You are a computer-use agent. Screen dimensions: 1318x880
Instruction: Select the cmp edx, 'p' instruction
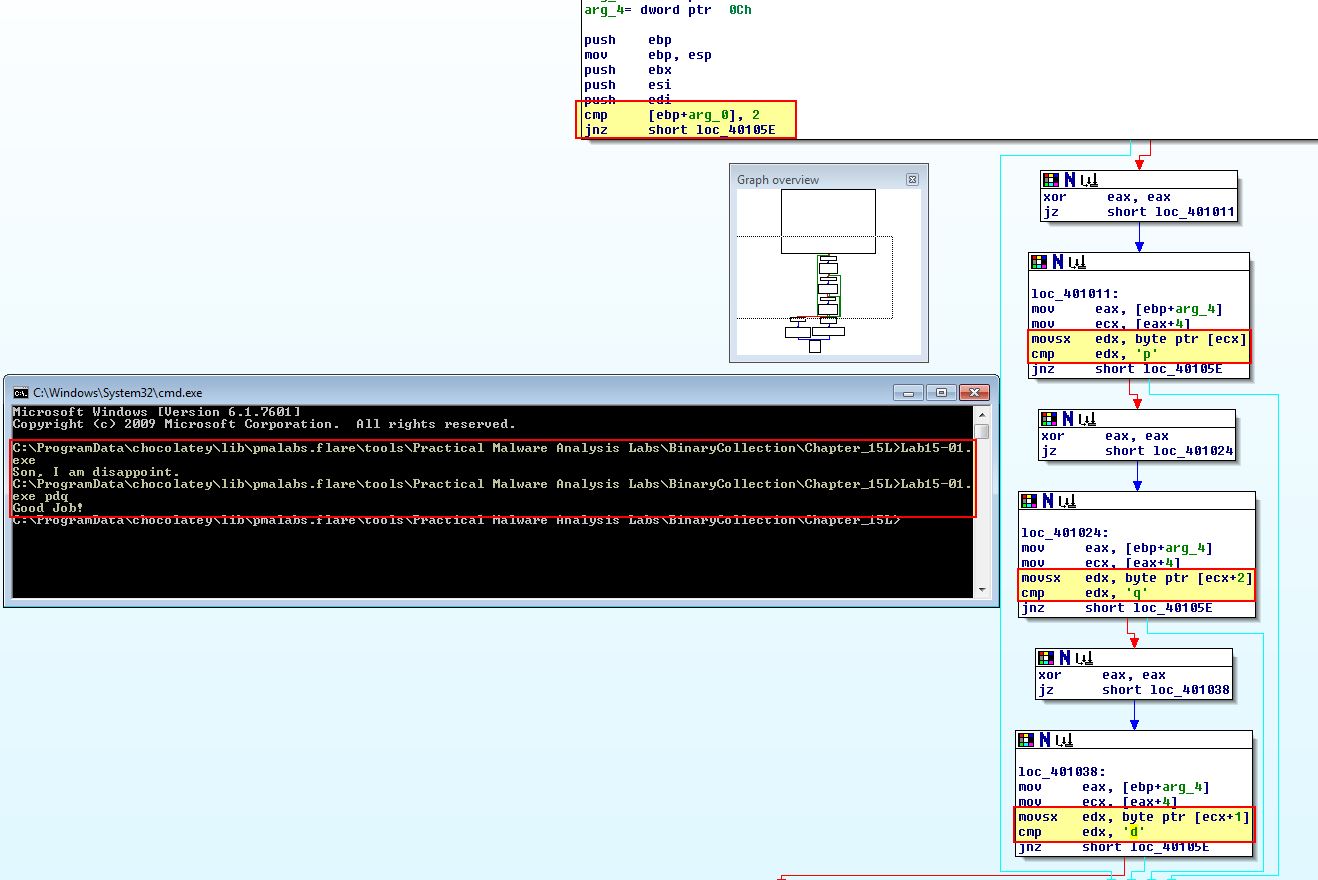point(1095,354)
